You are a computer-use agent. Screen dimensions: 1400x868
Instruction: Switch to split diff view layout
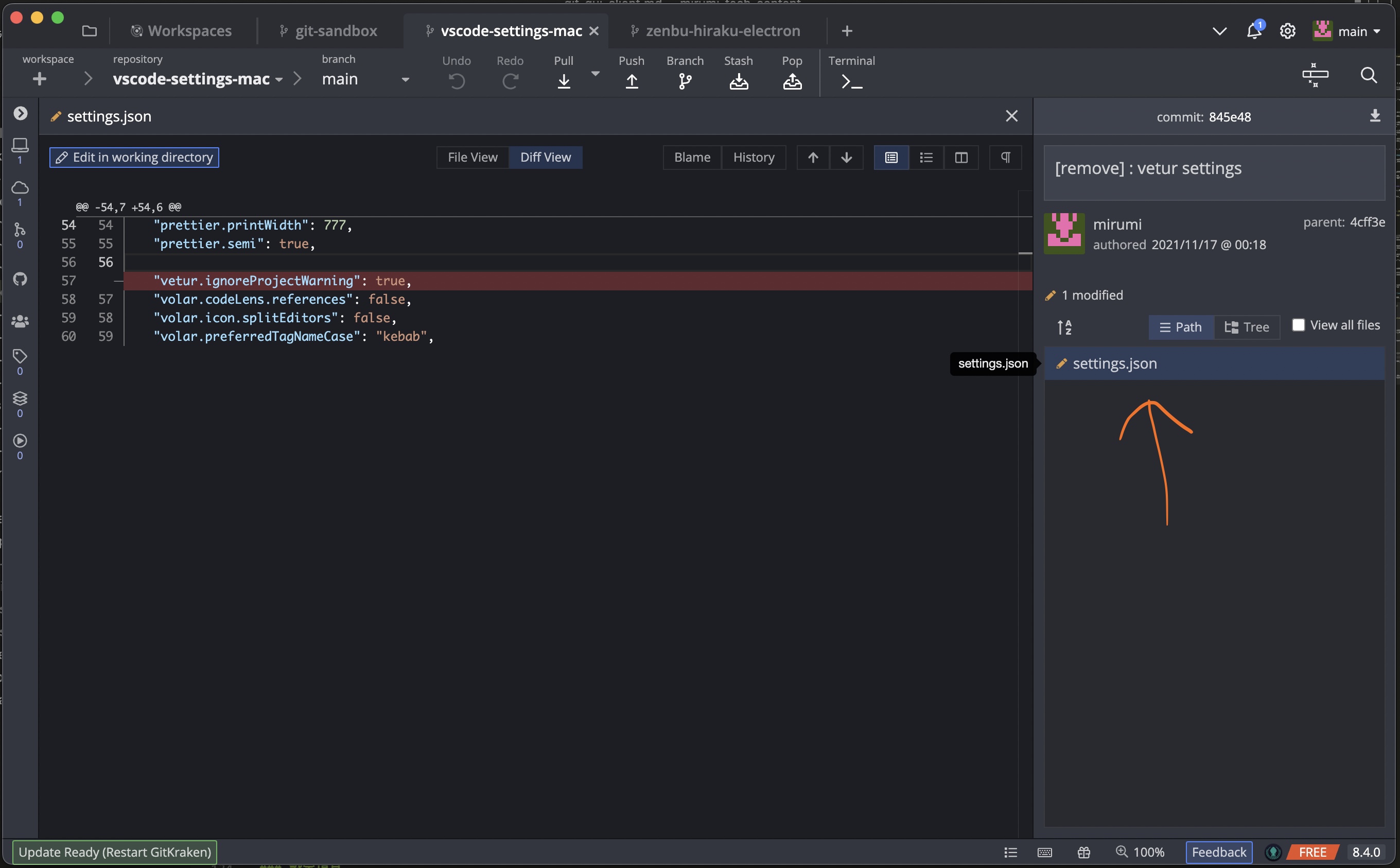(961, 158)
